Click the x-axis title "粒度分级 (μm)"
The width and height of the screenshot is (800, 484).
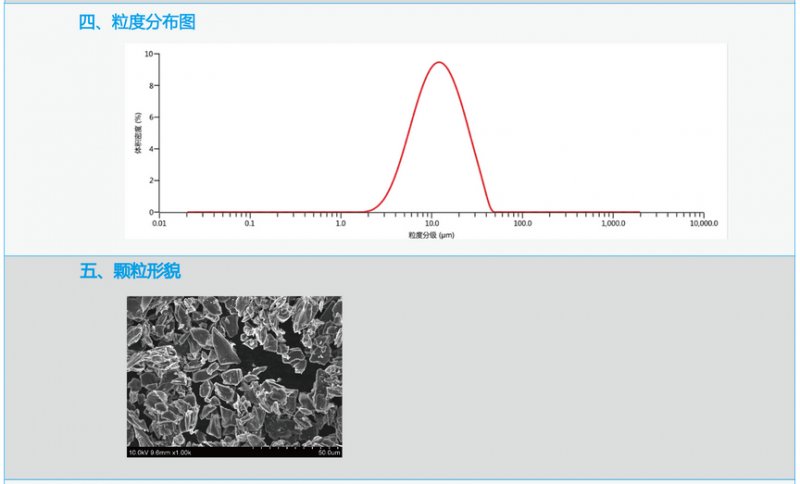[x=431, y=235]
